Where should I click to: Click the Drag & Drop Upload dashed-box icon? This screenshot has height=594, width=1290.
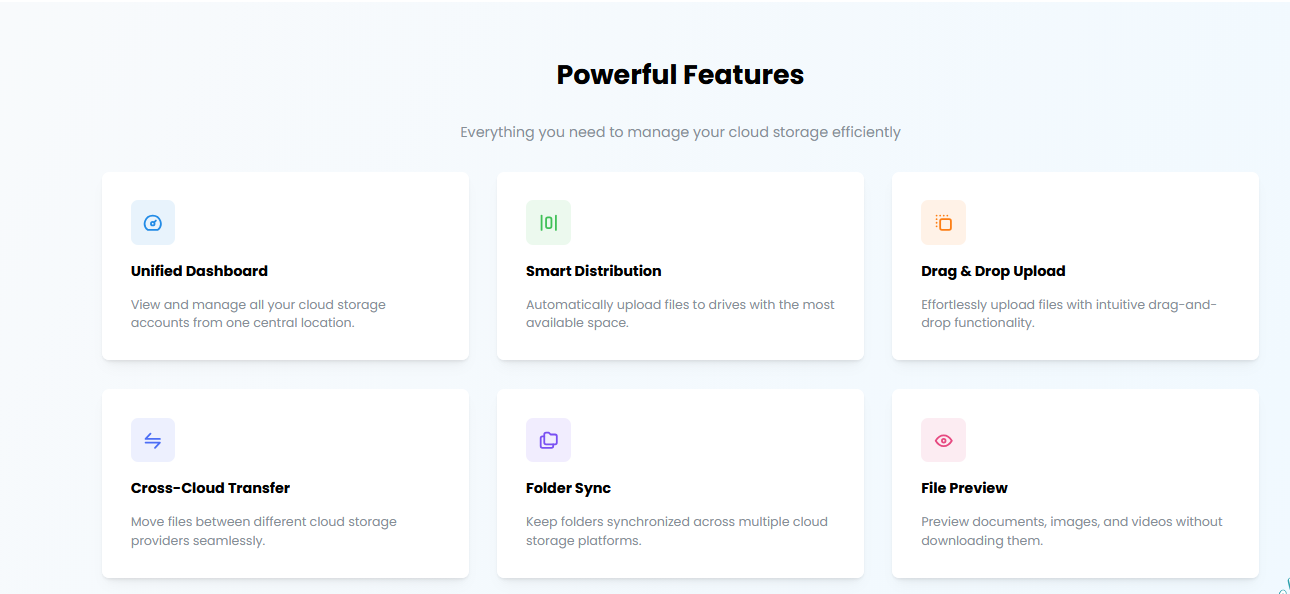[x=943, y=222]
